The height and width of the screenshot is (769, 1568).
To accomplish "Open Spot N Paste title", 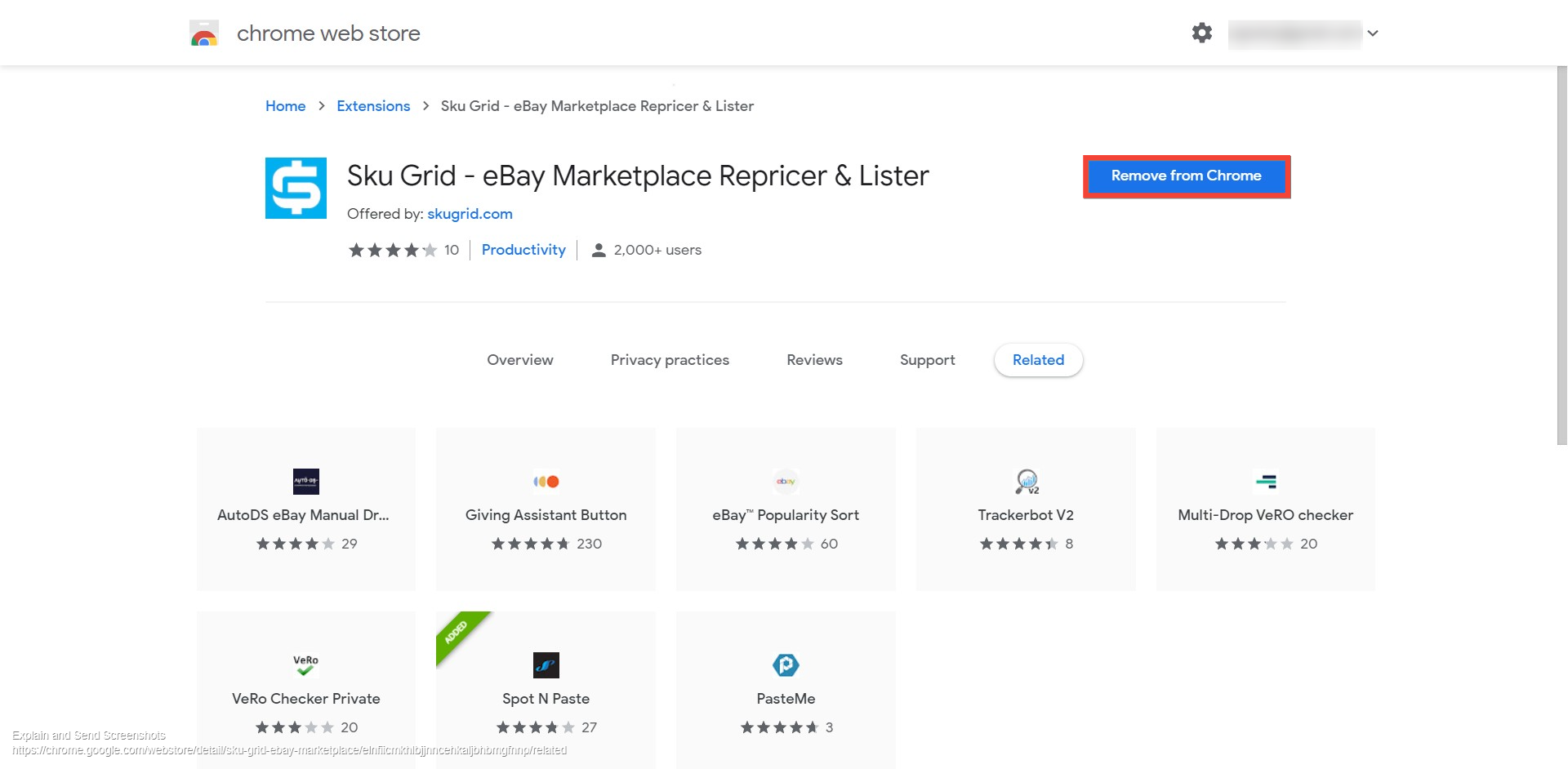I will tap(546, 699).
